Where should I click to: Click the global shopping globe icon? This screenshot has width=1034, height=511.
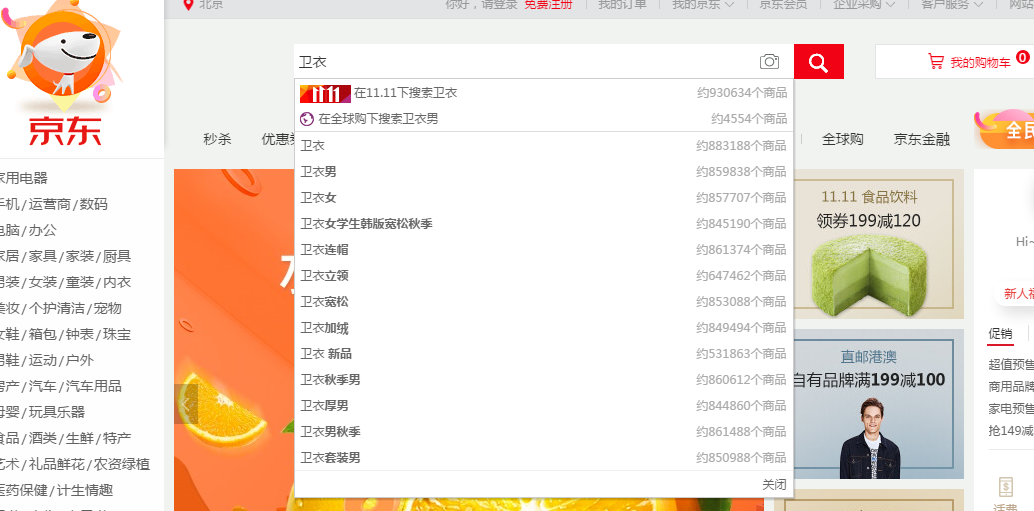point(307,119)
